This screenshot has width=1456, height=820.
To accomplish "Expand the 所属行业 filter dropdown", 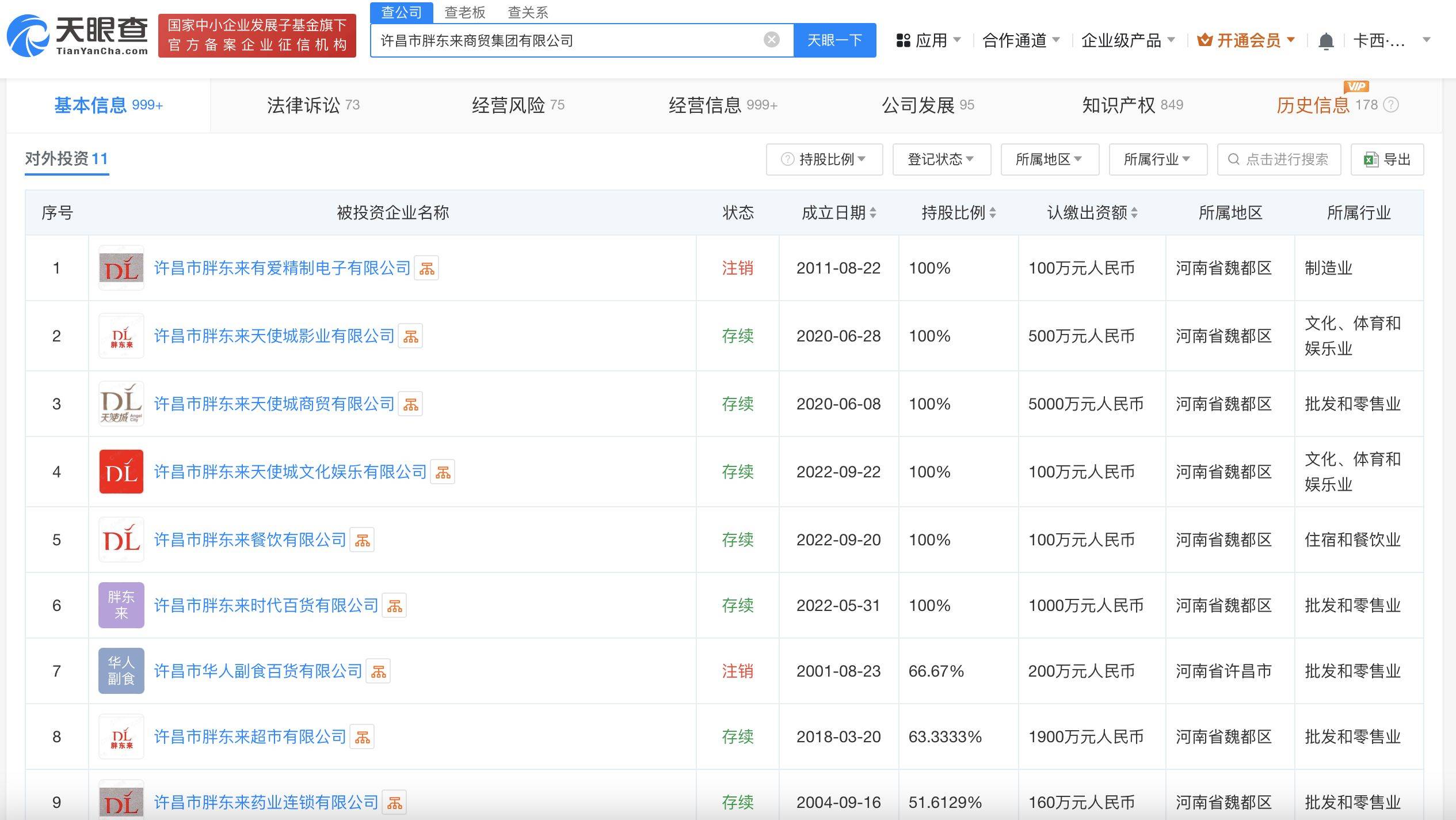I will 1157,160.
